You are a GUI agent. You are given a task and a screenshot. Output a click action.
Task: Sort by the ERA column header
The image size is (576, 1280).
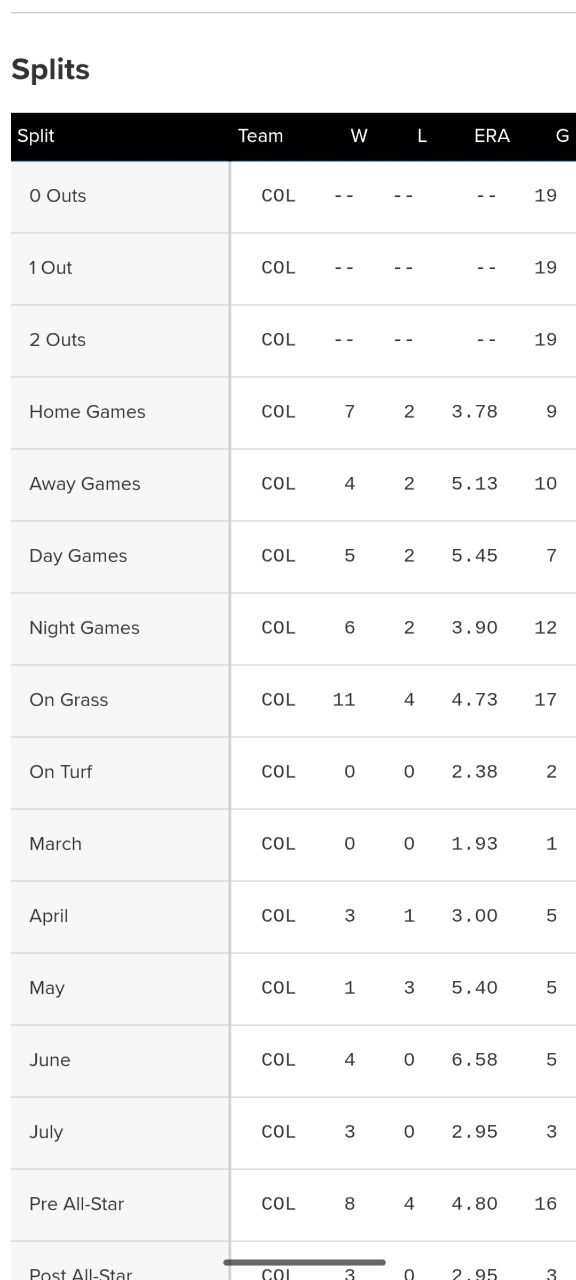point(491,136)
